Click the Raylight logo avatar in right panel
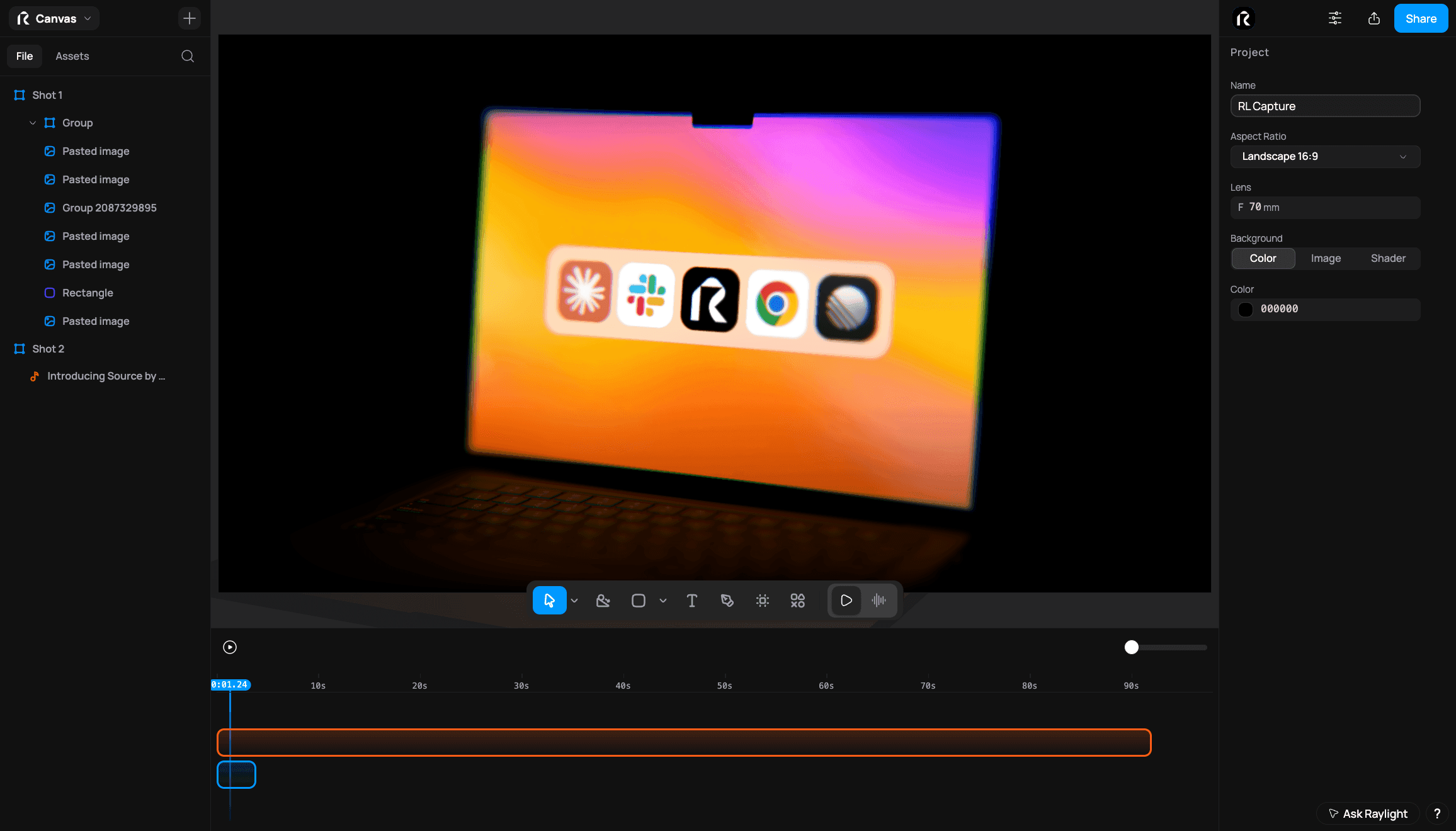The width and height of the screenshot is (1456, 831). [x=1244, y=19]
